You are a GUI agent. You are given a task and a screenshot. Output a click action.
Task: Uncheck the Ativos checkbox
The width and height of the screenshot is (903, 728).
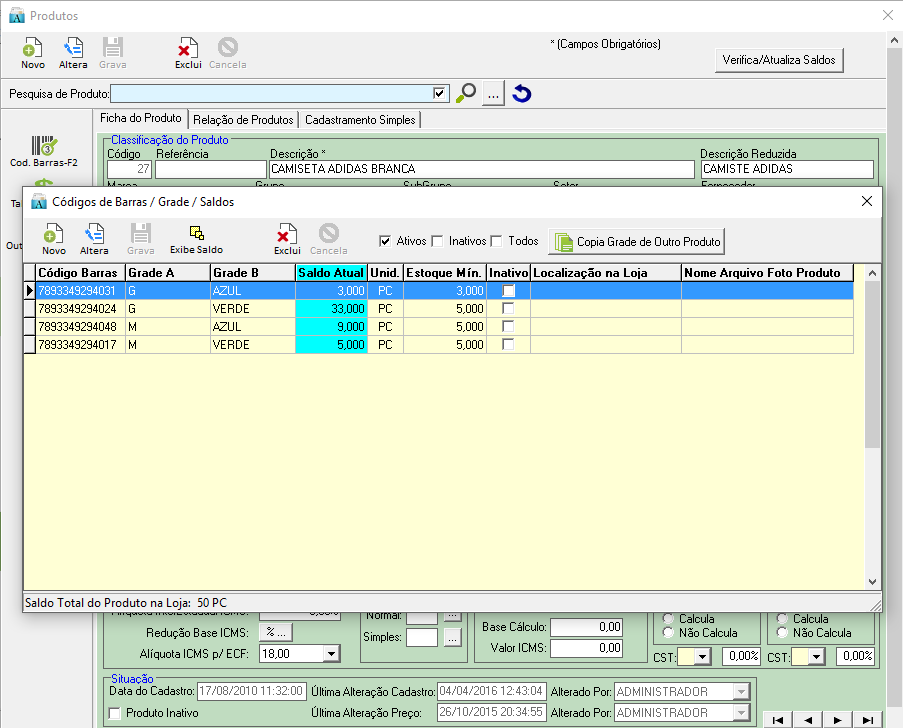tap(385, 241)
